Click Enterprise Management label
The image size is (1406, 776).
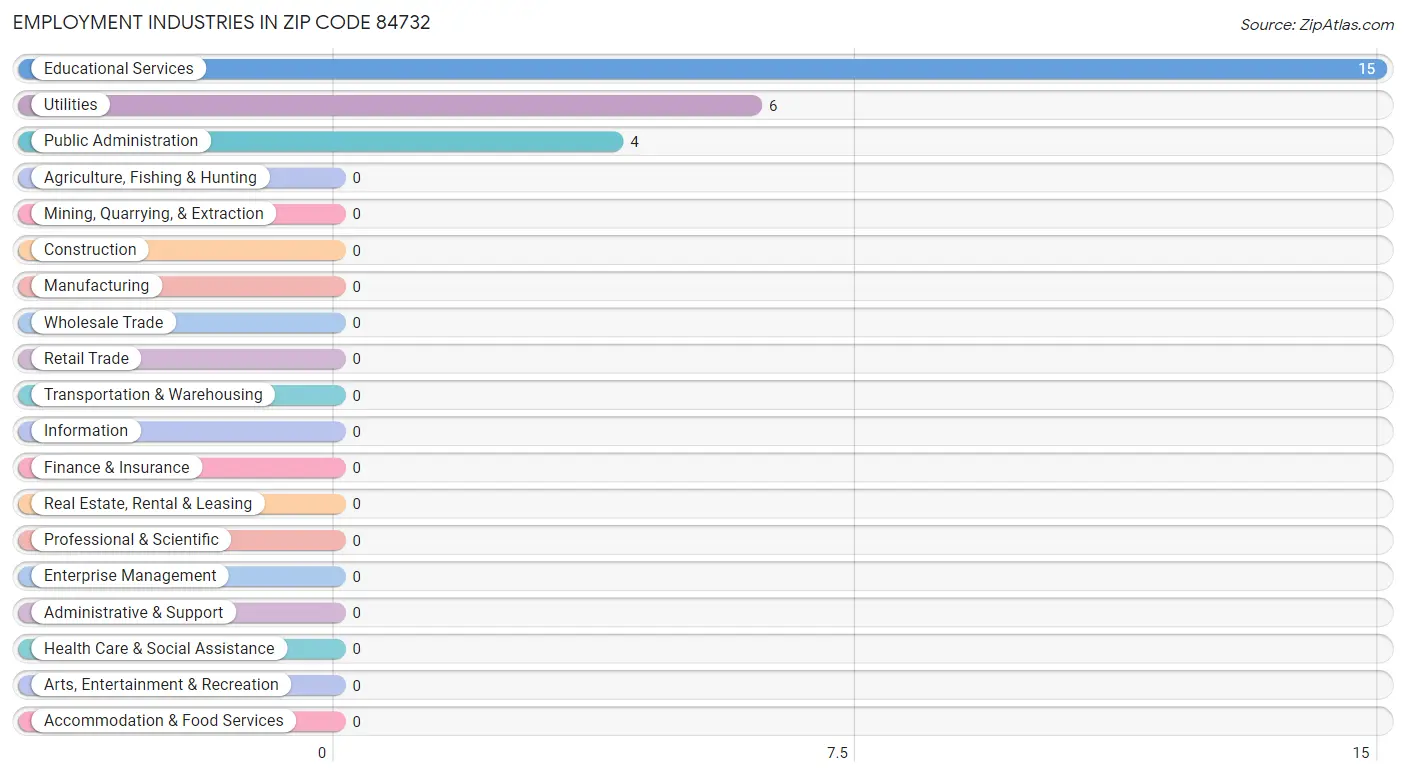(130, 576)
